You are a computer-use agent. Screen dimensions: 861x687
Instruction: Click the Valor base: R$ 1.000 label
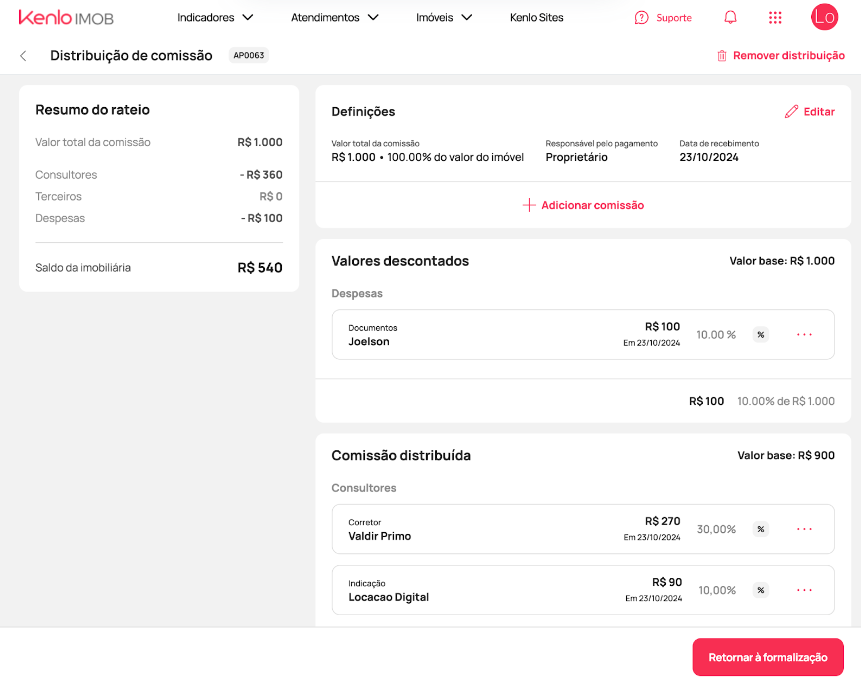782,261
